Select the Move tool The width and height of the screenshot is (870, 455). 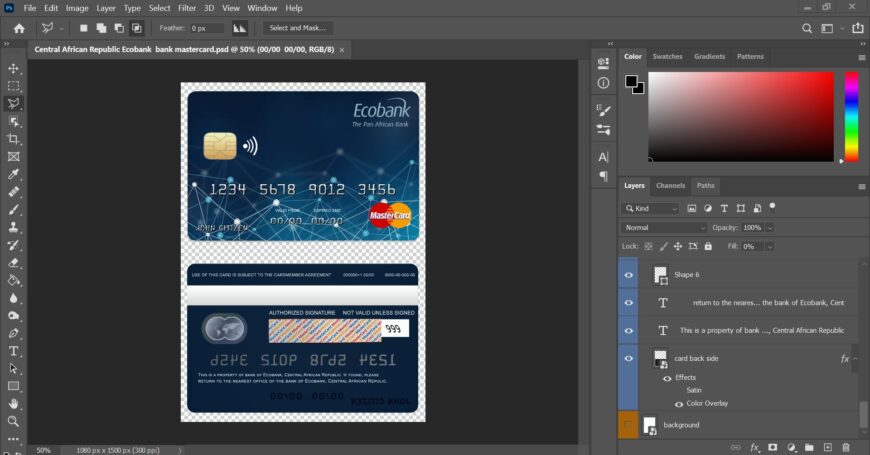[13, 68]
